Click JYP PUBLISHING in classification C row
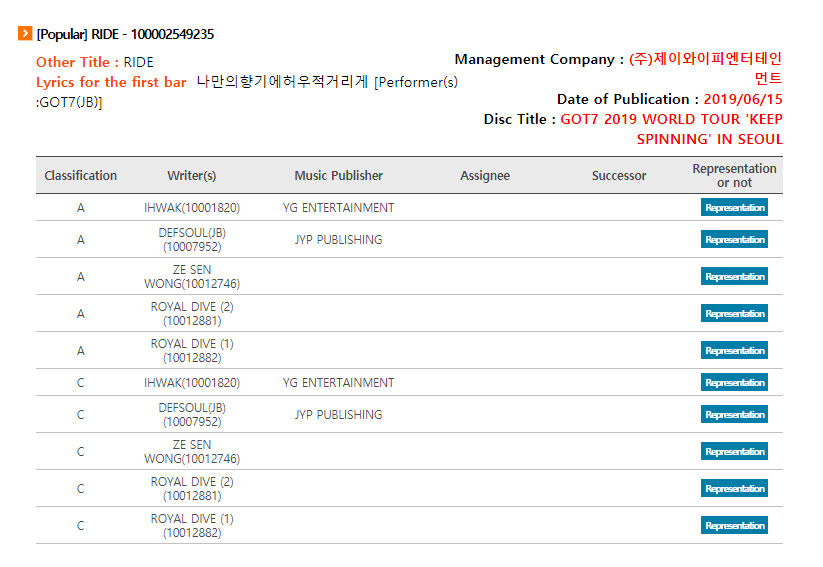 (x=339, y=414)
